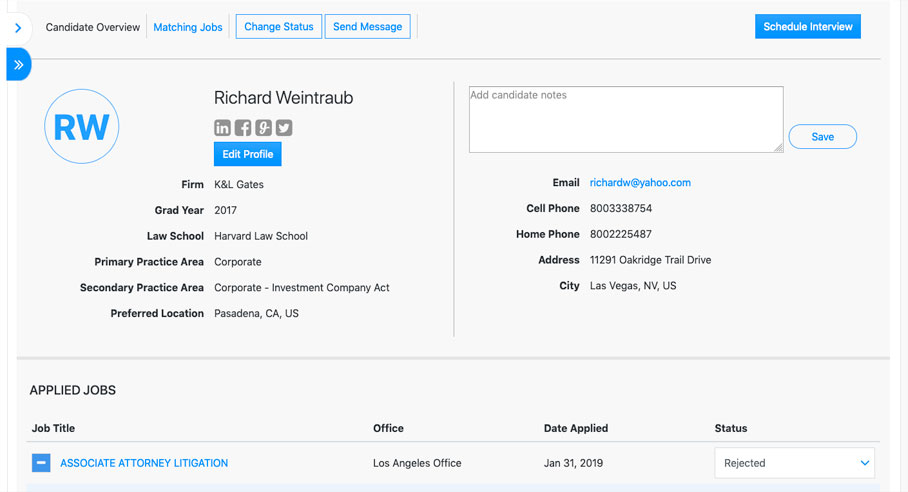This screenshot has width=908, height=492.
Task: Save the candidate notes
Action: point(822,137)
